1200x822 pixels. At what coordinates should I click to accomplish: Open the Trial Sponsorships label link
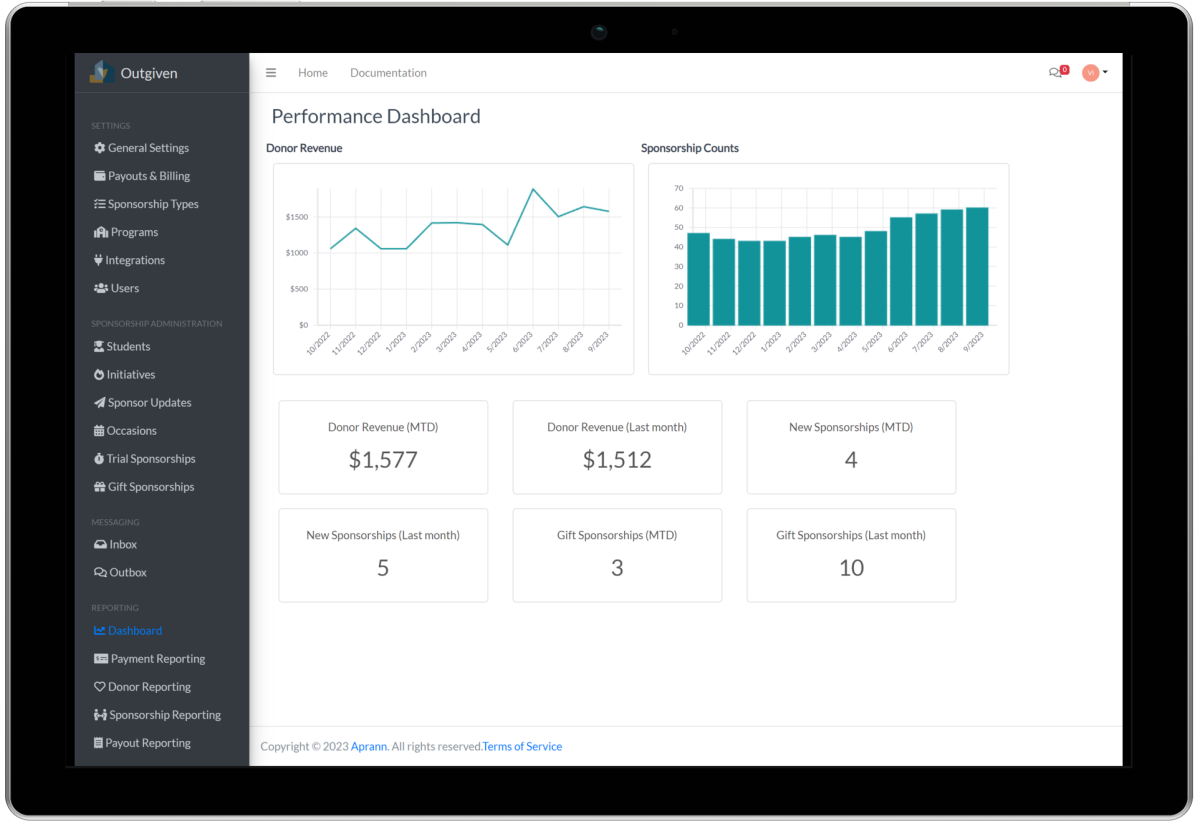point(151,459)
